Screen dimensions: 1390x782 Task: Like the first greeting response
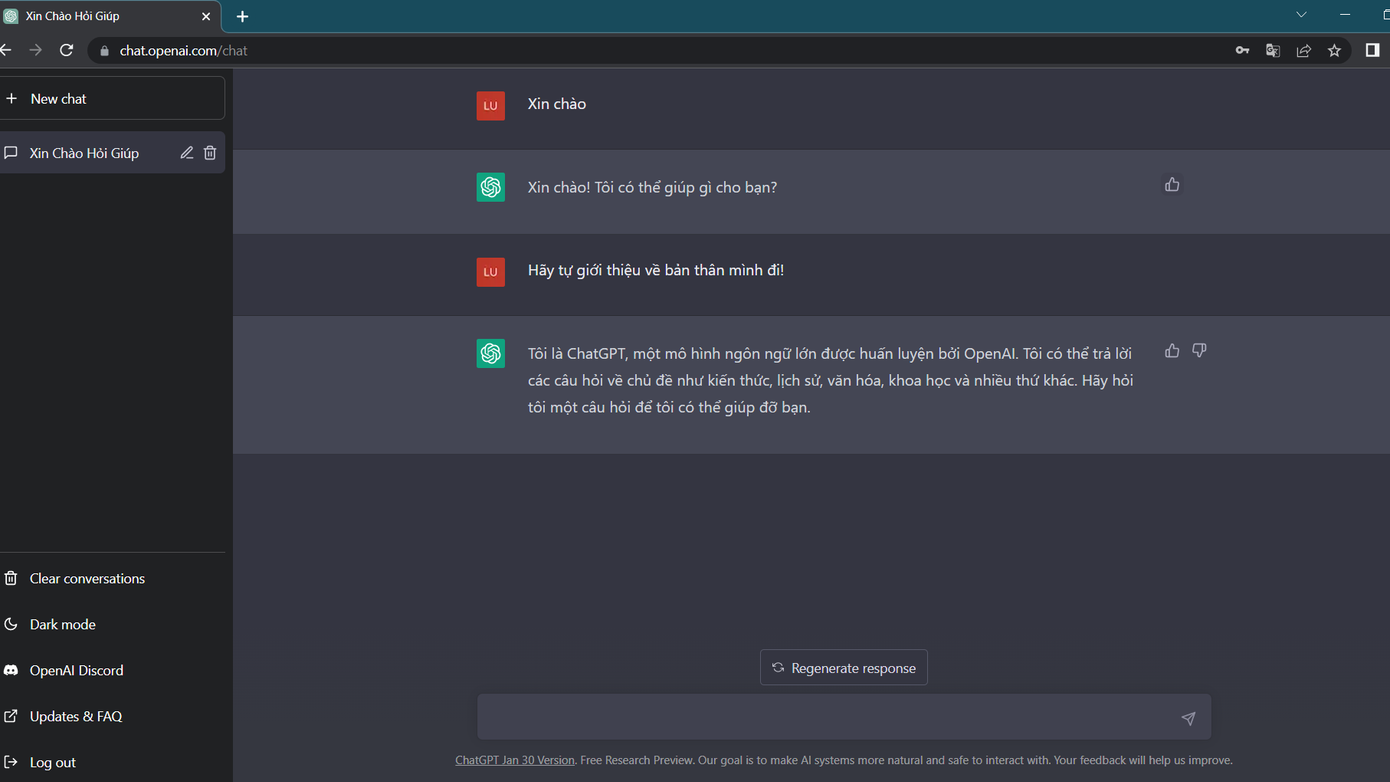pyautogui.click(x=1172, y=185)
